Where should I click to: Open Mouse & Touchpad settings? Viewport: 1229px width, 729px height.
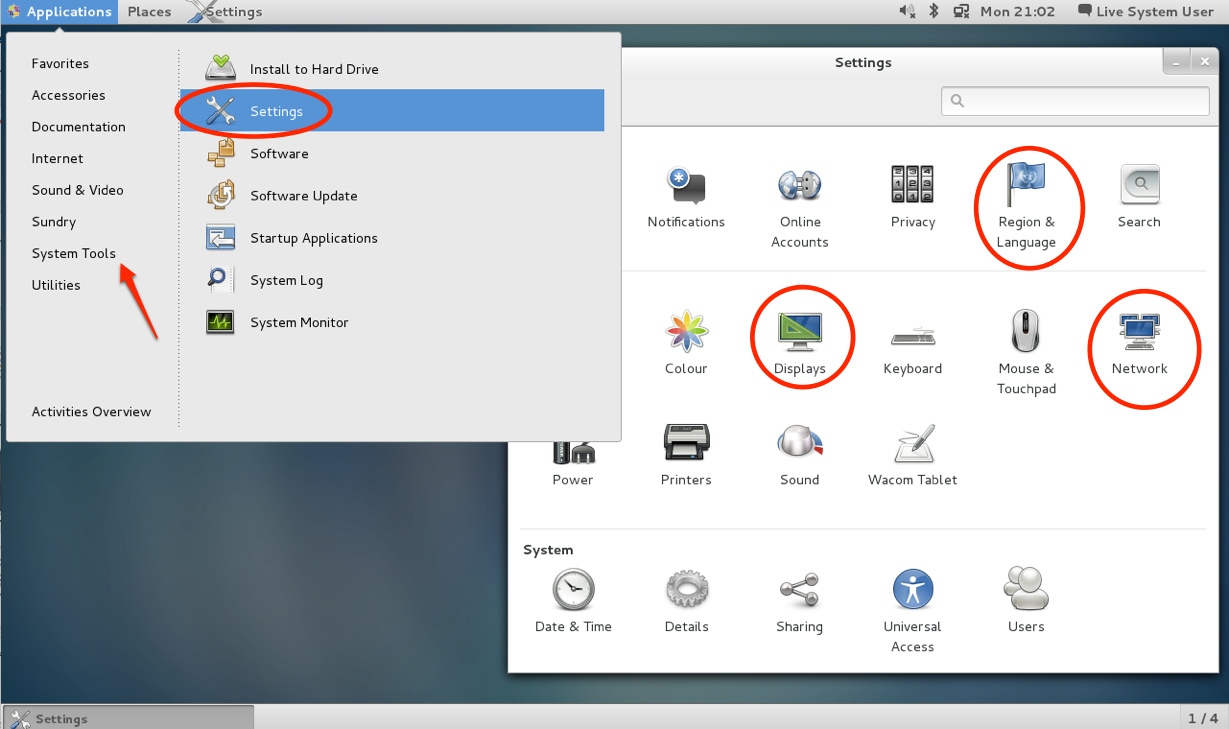(1026, 354)
